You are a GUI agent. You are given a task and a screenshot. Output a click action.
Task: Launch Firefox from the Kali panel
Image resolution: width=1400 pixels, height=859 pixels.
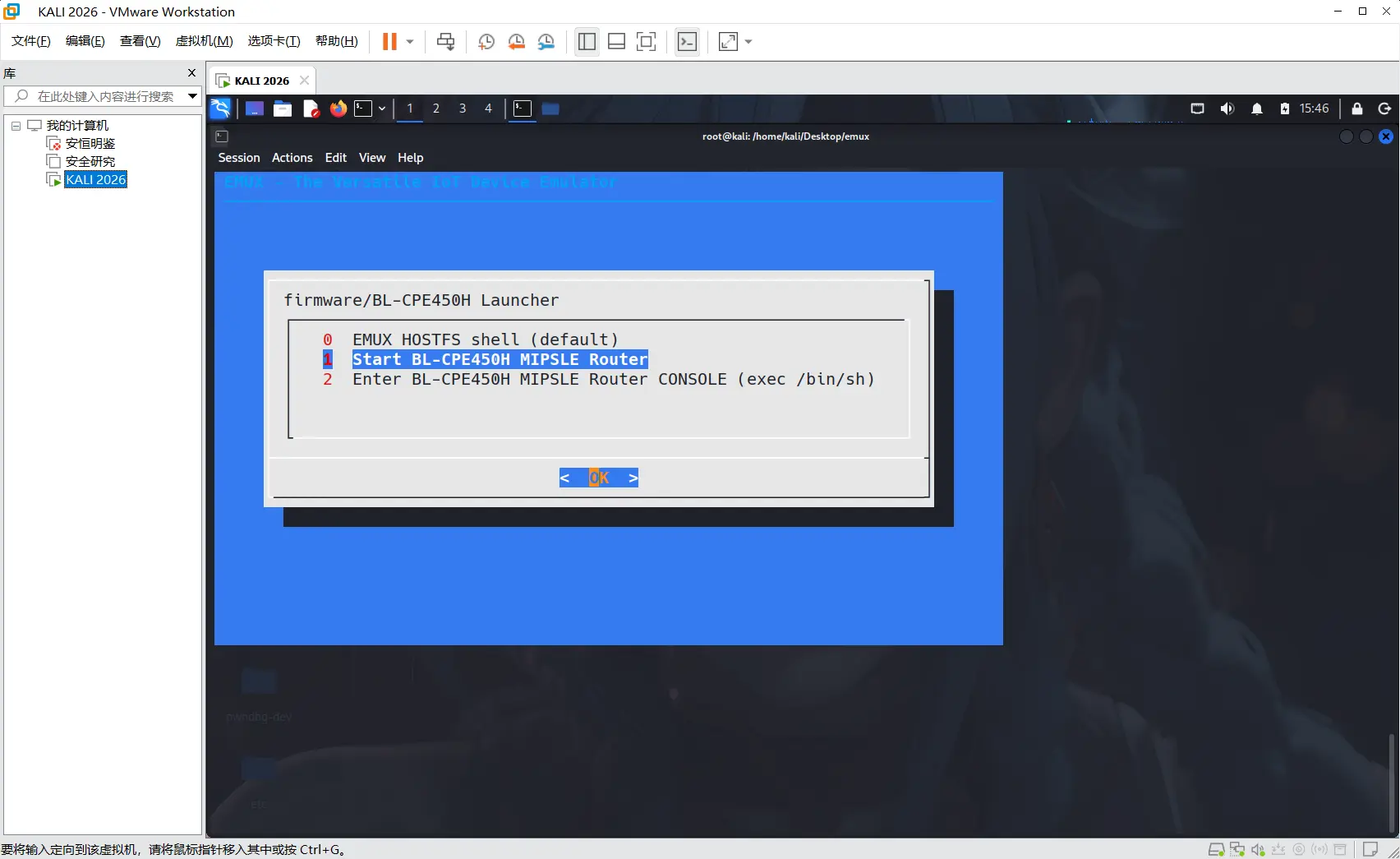pos(338,109)
